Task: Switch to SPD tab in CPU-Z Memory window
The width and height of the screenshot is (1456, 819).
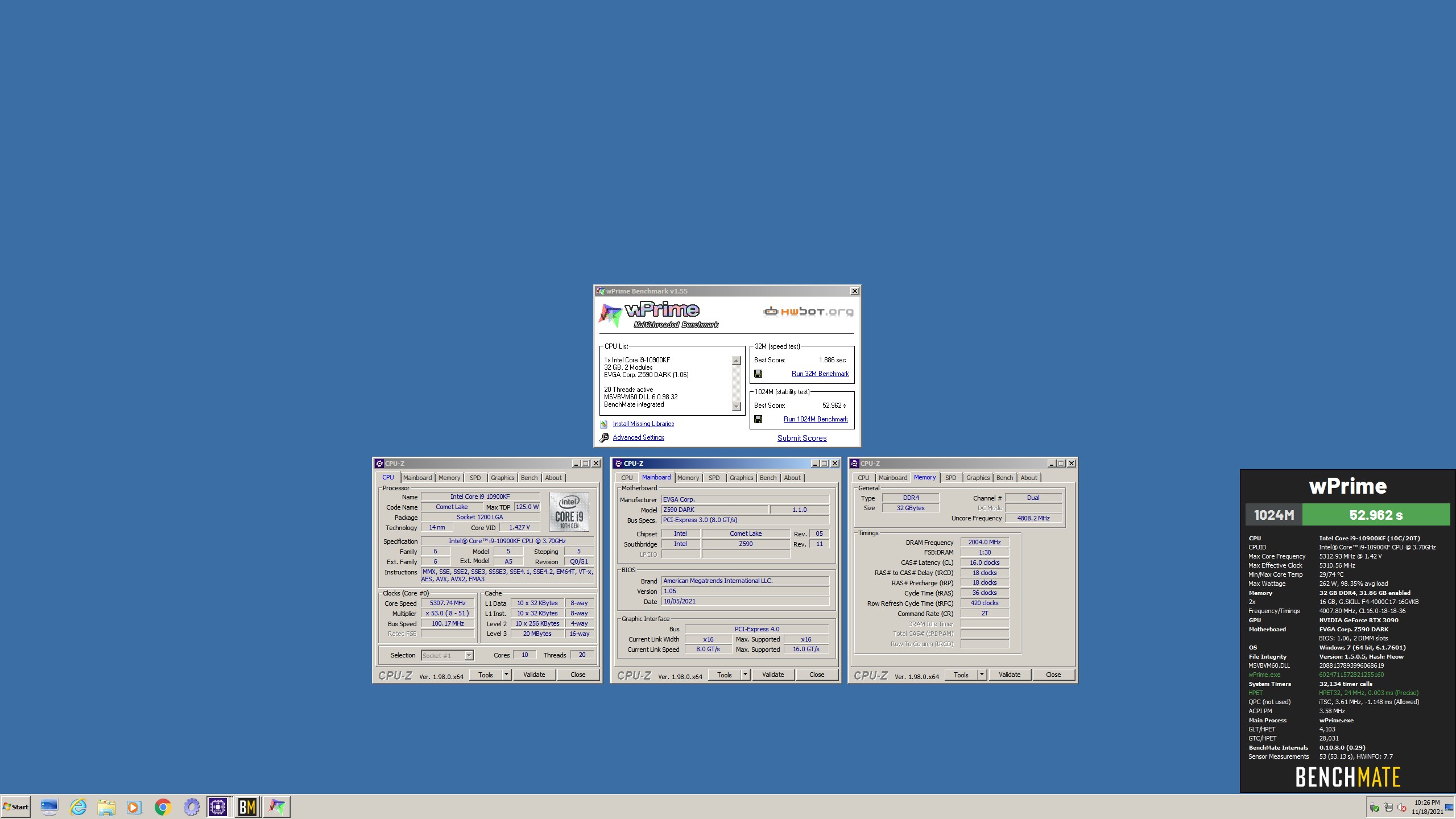Action: coord(950,478)
